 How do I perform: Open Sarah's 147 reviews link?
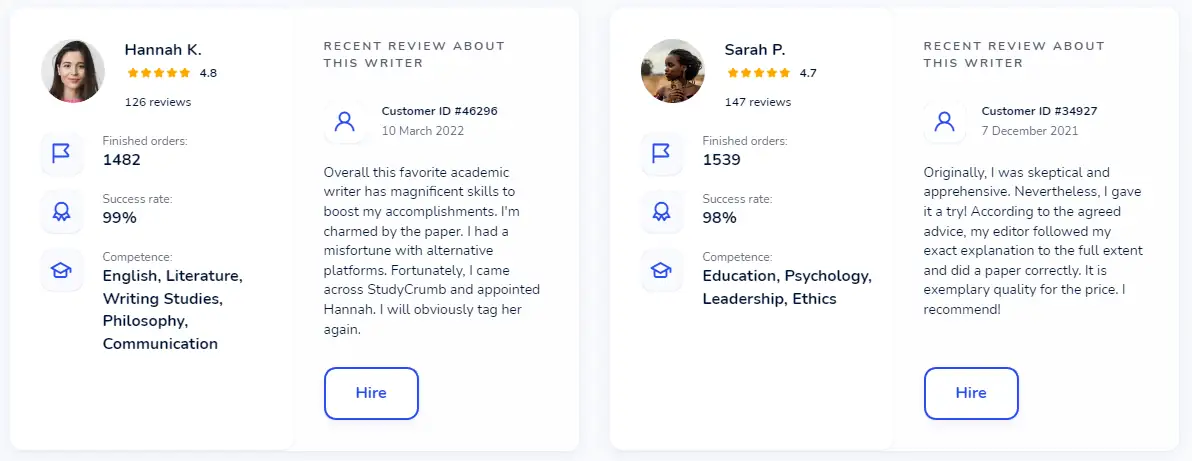pyautogui.click(x=758, y=102)
